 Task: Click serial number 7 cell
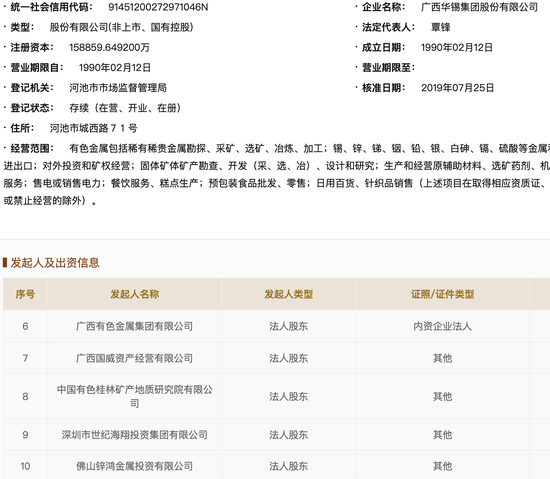(25, 358)
